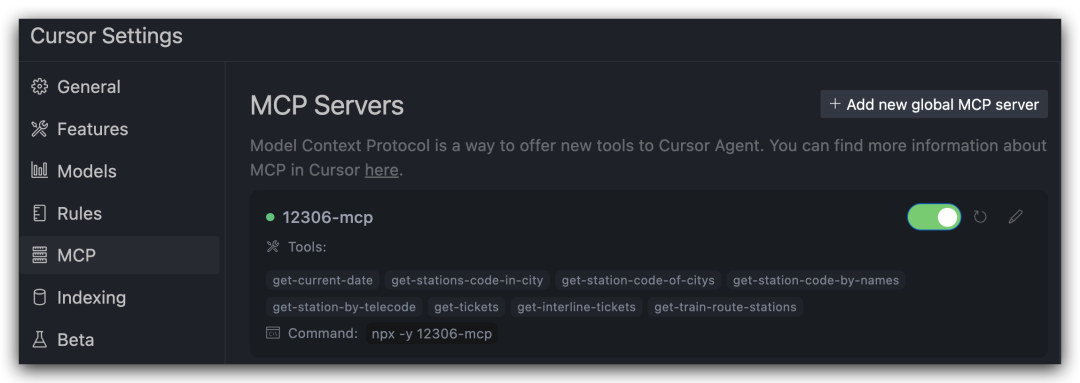Screen dimensions: 1080x383
Task: Open the MCP settings tab
Action: tap(120, 256)
